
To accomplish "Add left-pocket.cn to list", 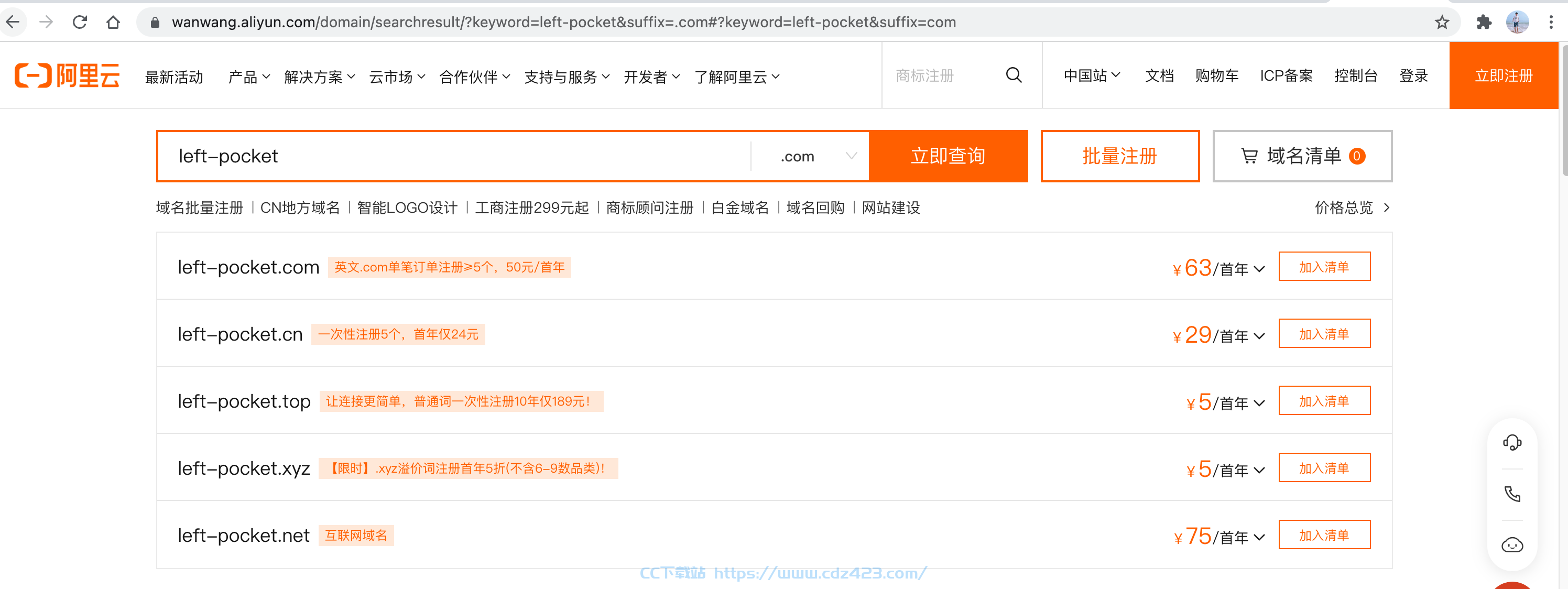I will tap(1324, 333).
